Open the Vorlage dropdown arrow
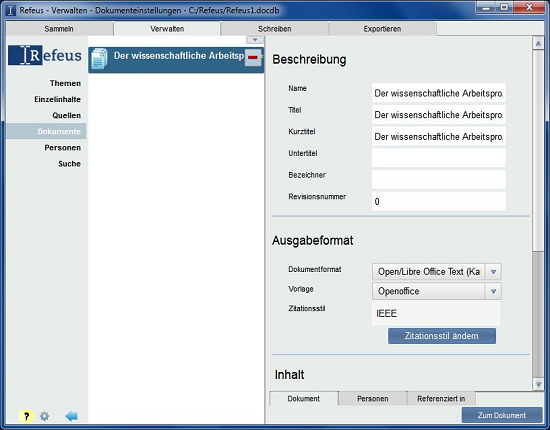This screenshot has height=430, width=550. pyautogui.click(x=493, y=291)
